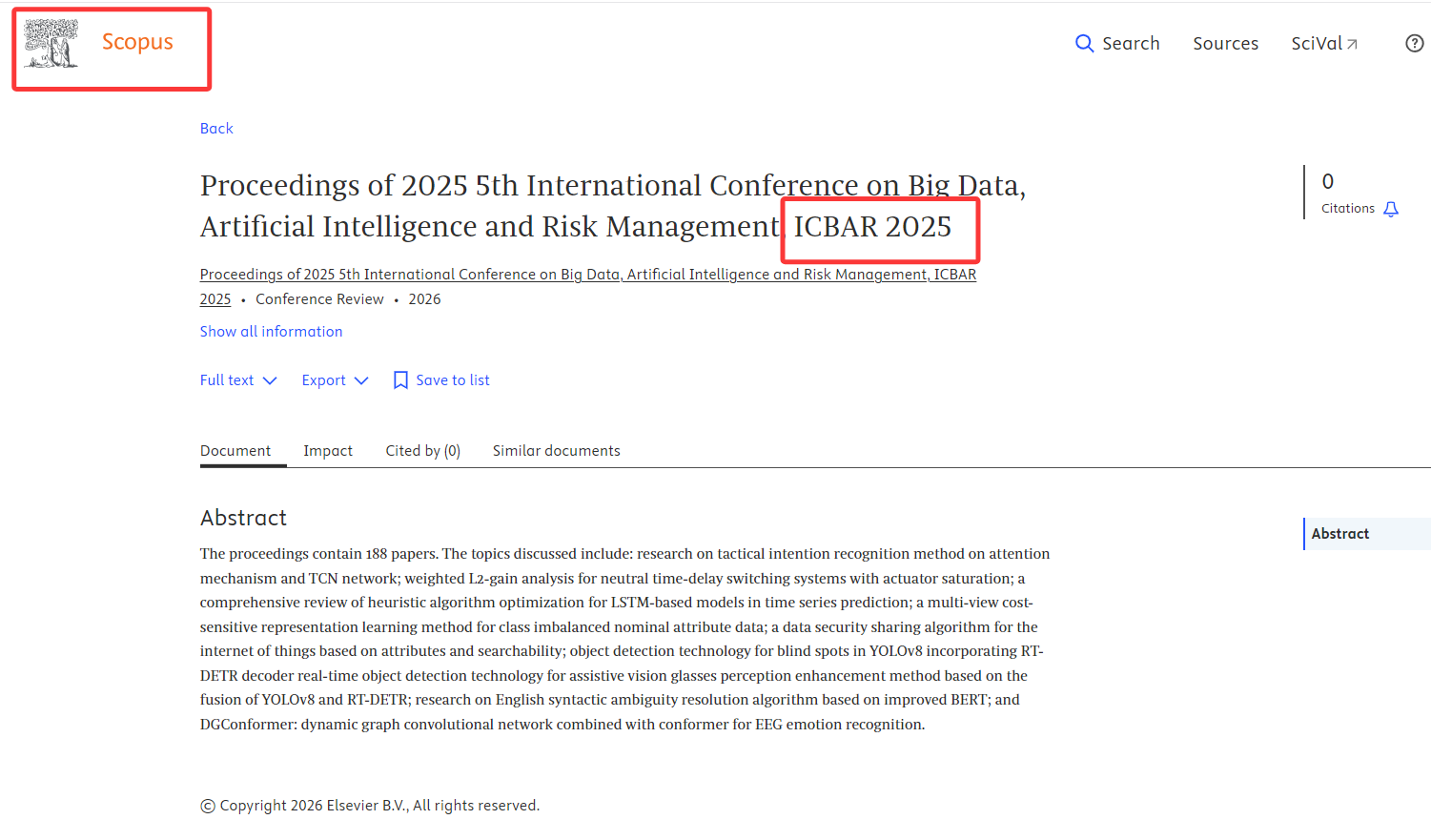Click the Full text chevron arrow
Screen dimensions: 1431x840
tap(270, 380)
